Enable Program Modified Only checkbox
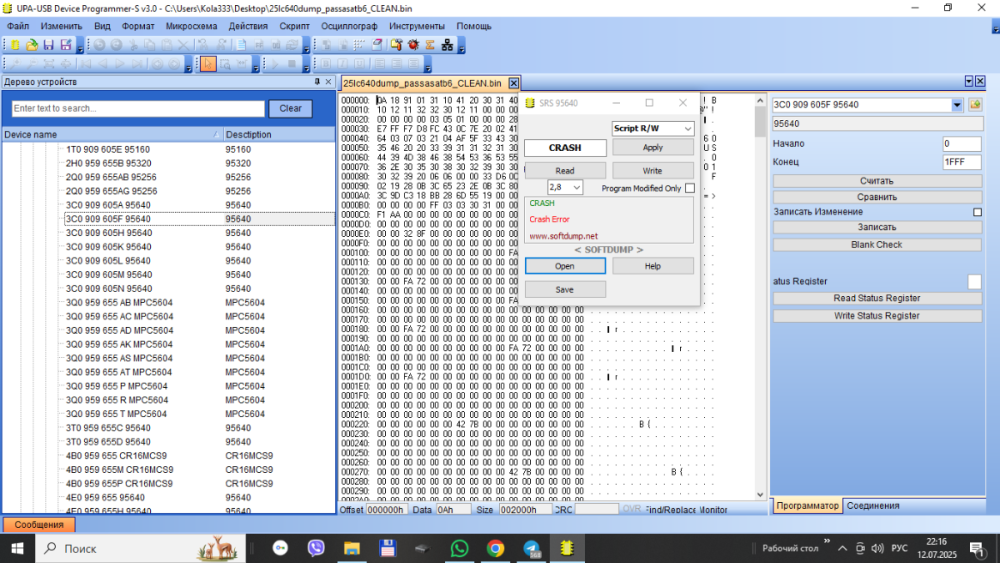Viewport: 1000px width, 563px height. [x=689, y=188]
